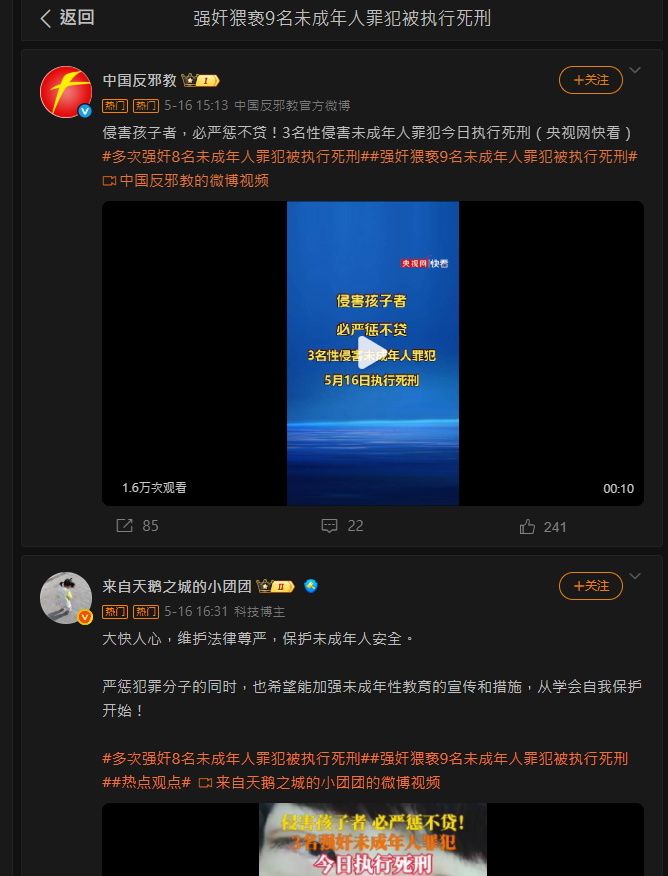Open comments with 22 replies
The image size is (668, 876).
(x=342, y=526)
